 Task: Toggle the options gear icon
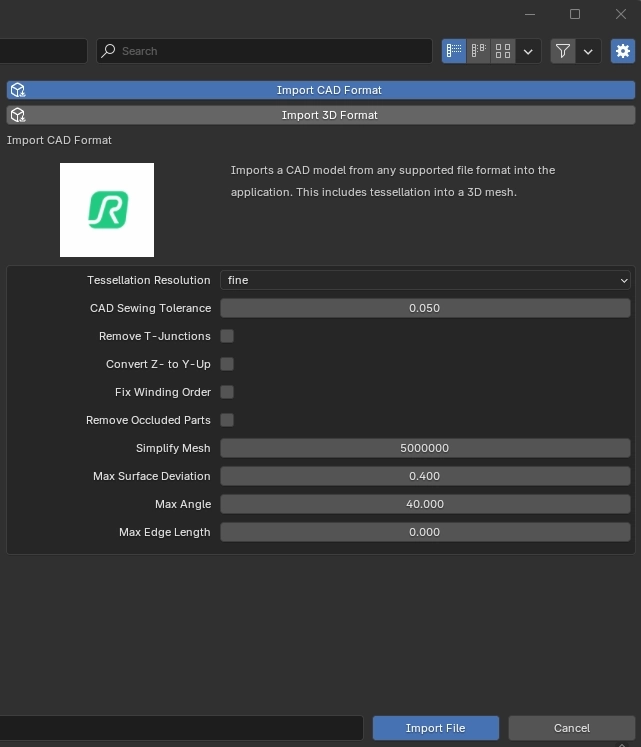[x=623, y=51]
